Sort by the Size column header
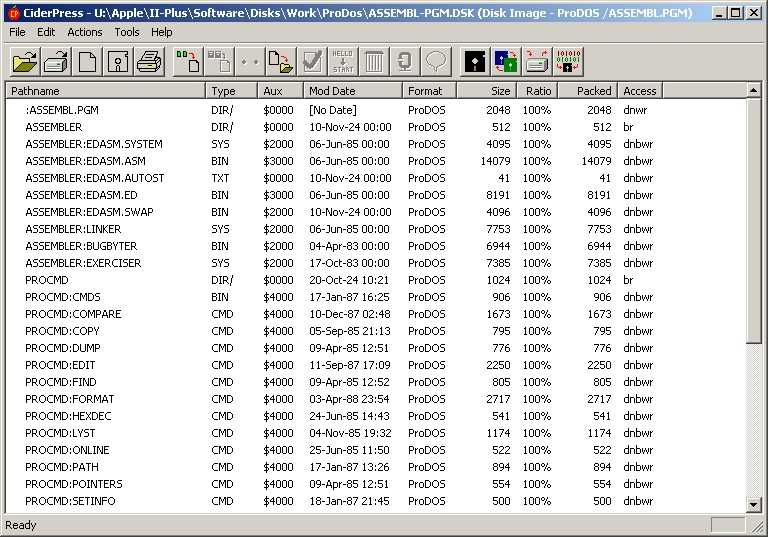 click(486, 91)
